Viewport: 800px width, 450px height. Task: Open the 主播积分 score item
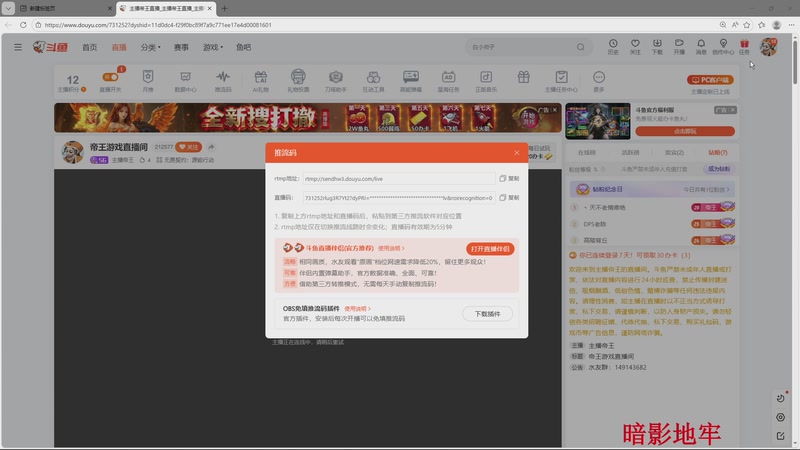tap(72, 83)
